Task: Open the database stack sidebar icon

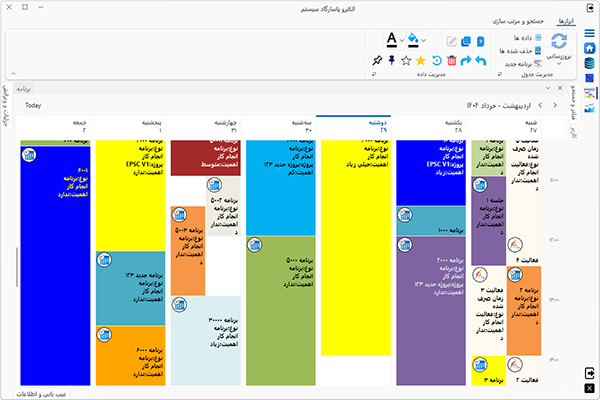Action: [589, 63]
